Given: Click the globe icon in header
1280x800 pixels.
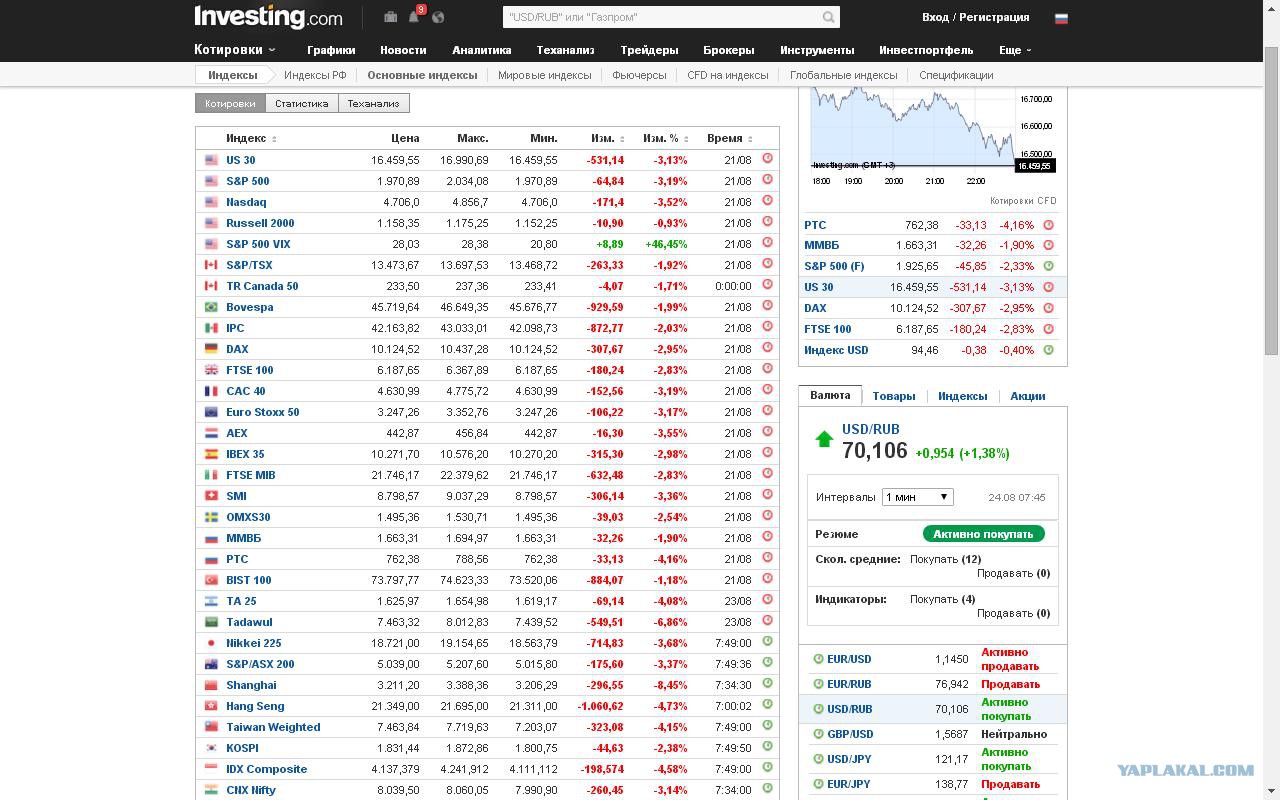Looking at the screenshot, I should pyautogui.click(x=438, y=16).
